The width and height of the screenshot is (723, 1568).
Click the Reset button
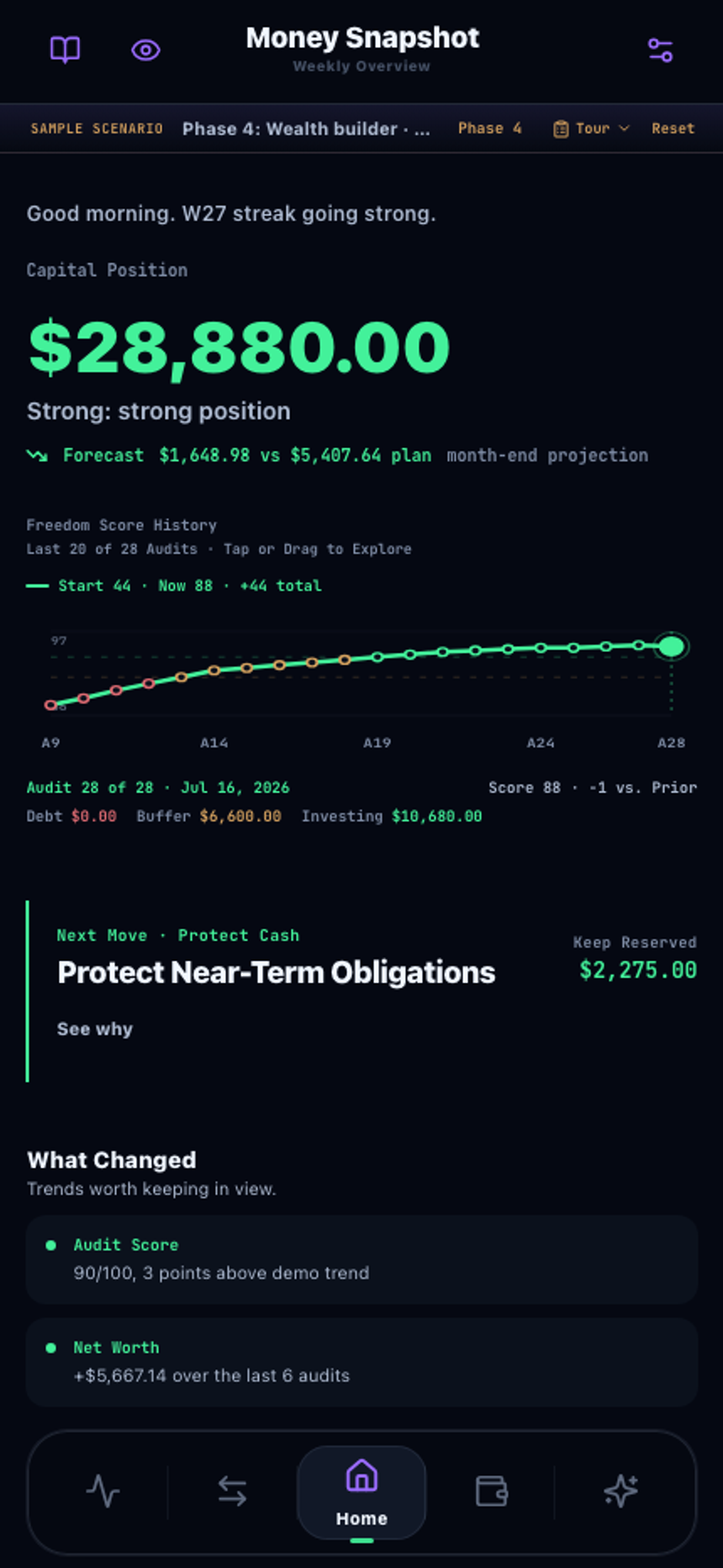coord(673,129)
